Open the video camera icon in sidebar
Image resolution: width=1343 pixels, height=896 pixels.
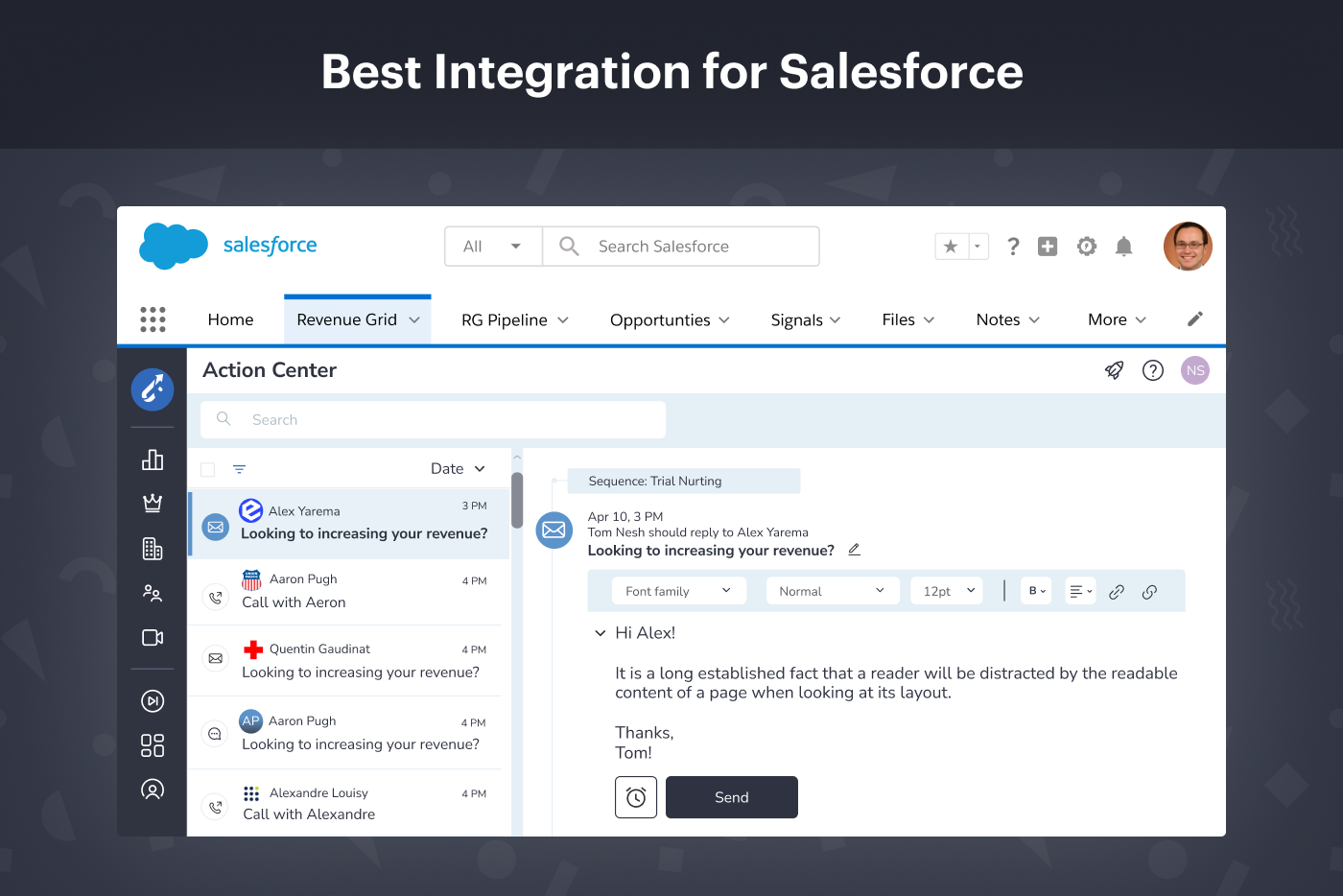point(152,637)
